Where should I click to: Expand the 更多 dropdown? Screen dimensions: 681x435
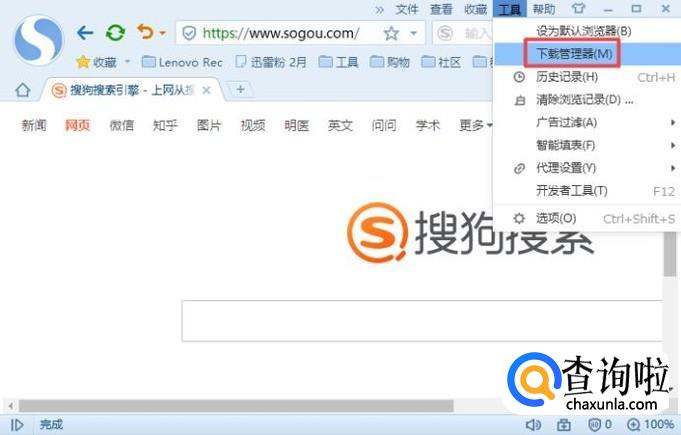pos(476,125)
